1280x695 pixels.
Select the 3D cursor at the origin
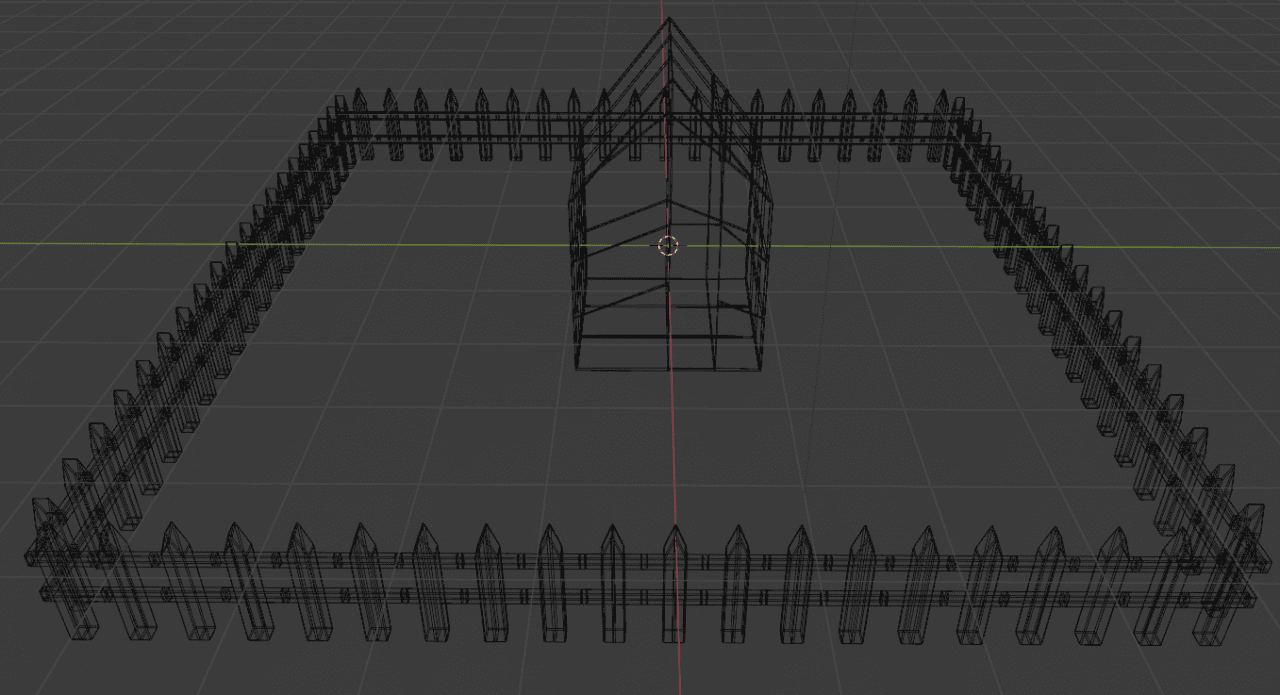pos(670,246)
